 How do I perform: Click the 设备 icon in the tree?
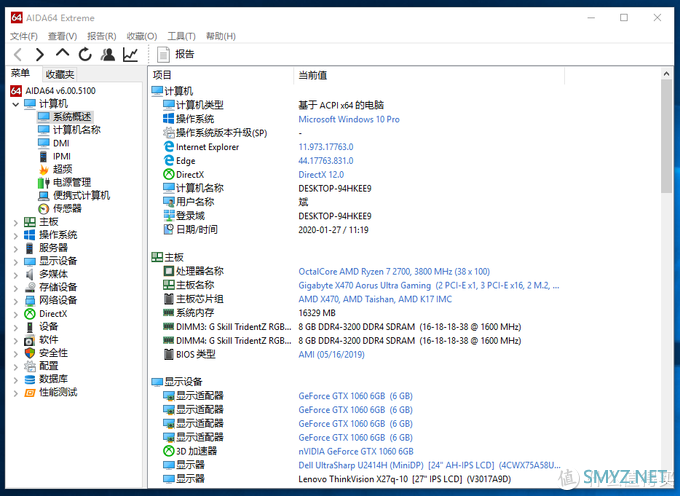tap(30, 327)
